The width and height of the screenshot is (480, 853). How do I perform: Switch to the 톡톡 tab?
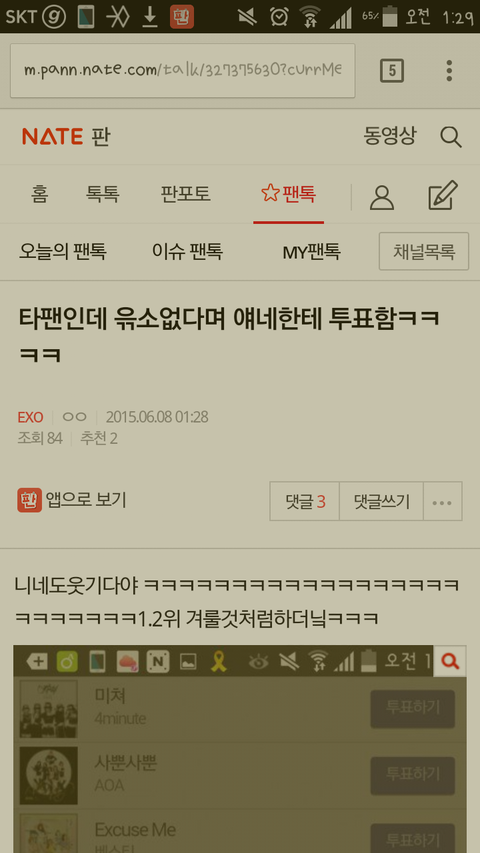click(103, 194)
